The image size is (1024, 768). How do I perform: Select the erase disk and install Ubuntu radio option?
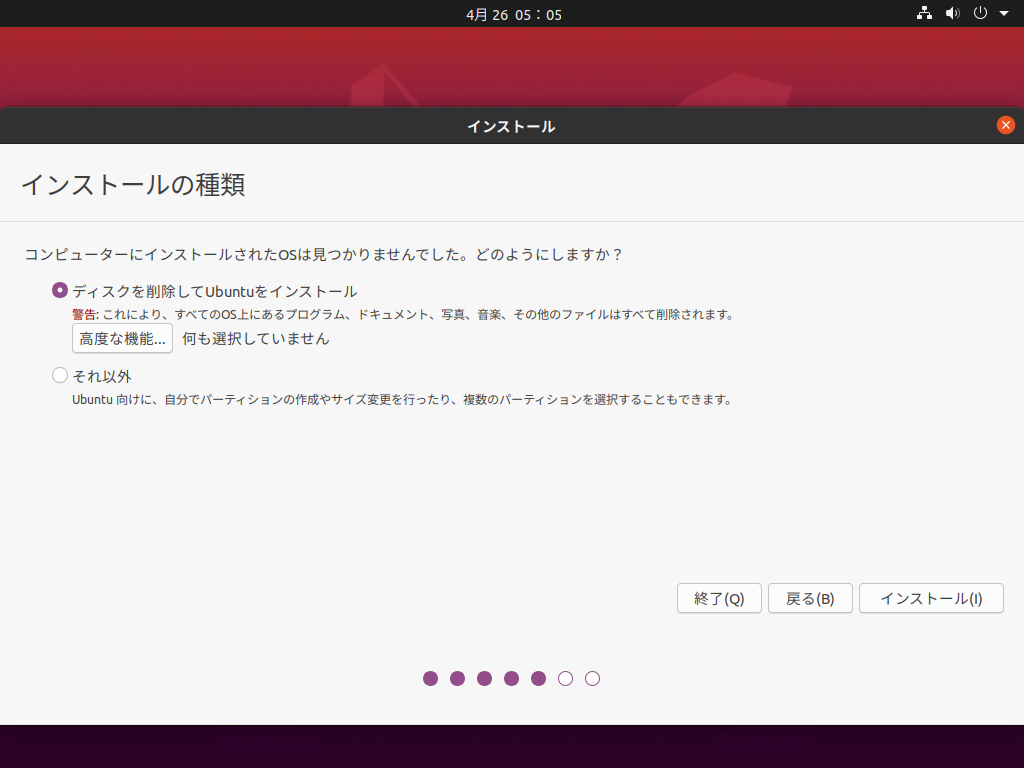tap(60, 290)
